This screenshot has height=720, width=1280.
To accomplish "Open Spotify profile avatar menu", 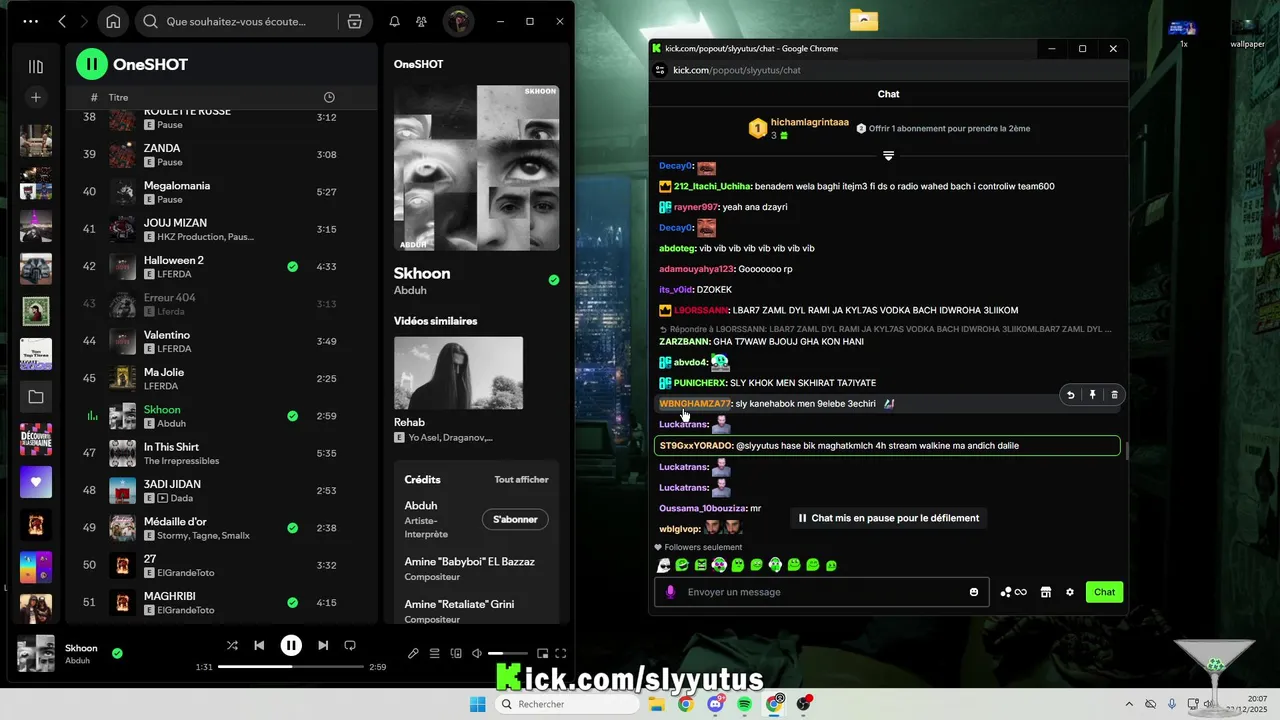I will [458, 21].
